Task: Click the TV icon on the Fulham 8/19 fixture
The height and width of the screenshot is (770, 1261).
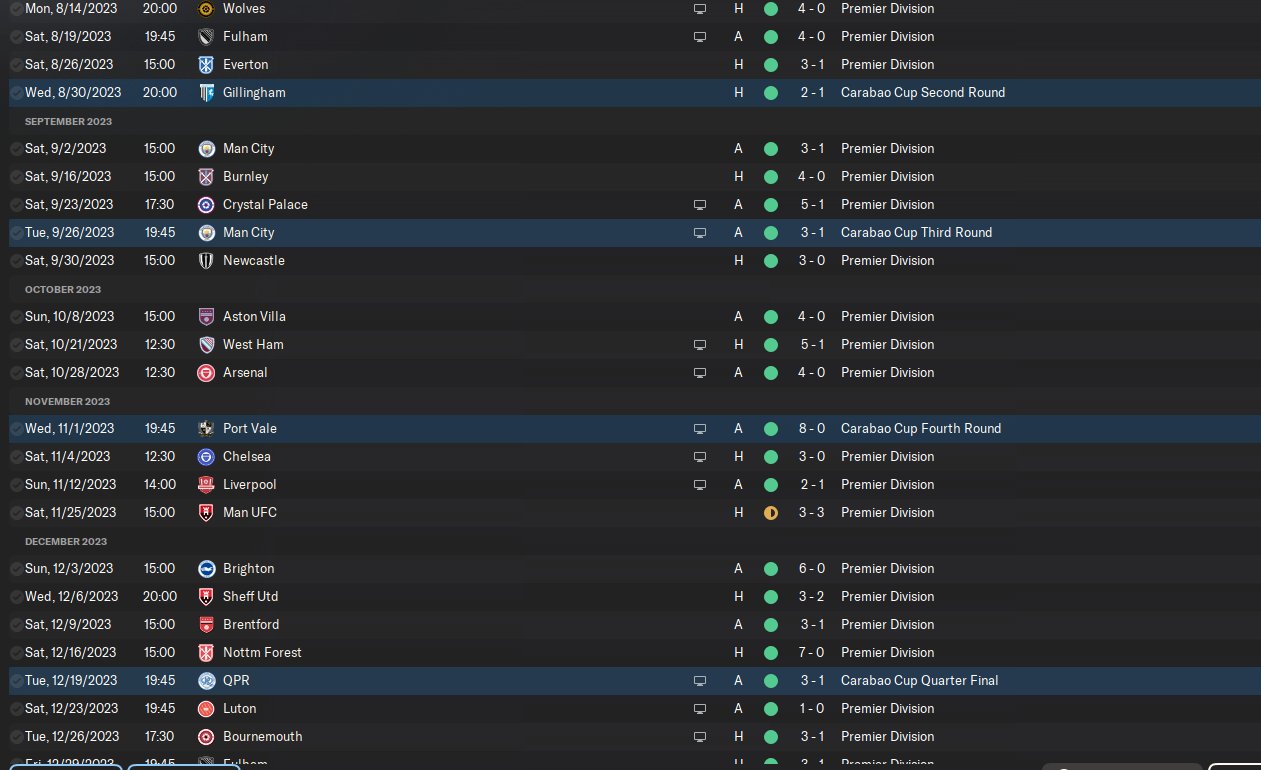Action: (x=700, y=36)
